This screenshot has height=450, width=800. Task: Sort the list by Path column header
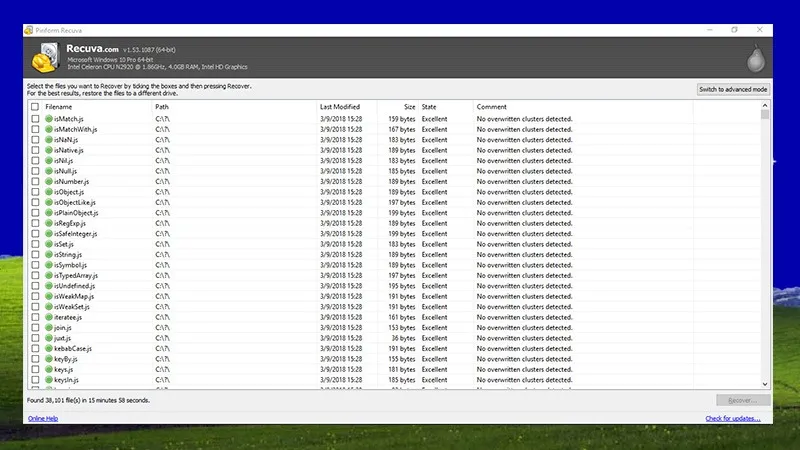pyautogui.click(x=162, y=107)
